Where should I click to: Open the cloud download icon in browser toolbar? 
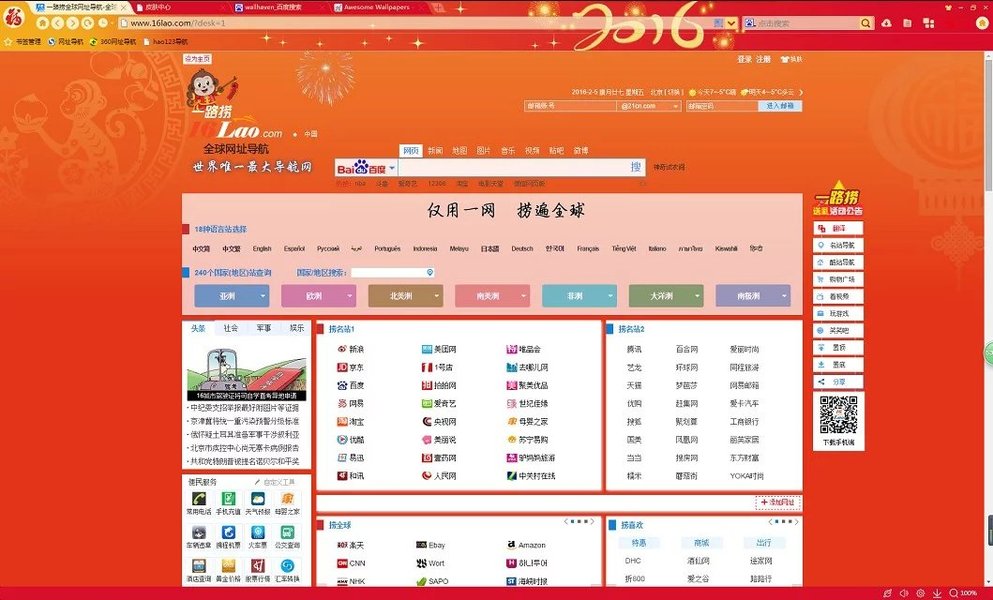click(x=887, y=23)
